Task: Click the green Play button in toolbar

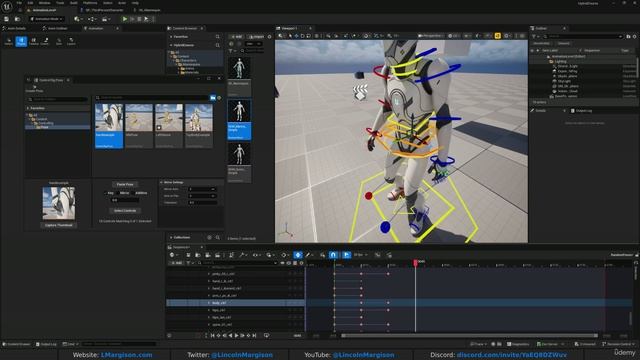Action: click(124, 19)
